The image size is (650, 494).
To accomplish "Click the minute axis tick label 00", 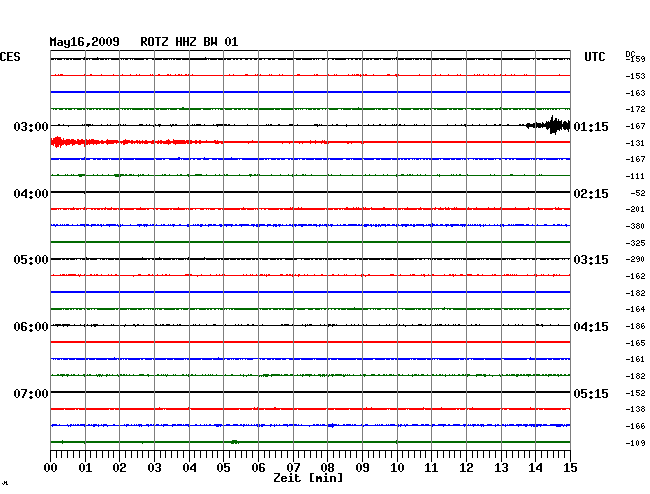I will click(x=51, y=468).
